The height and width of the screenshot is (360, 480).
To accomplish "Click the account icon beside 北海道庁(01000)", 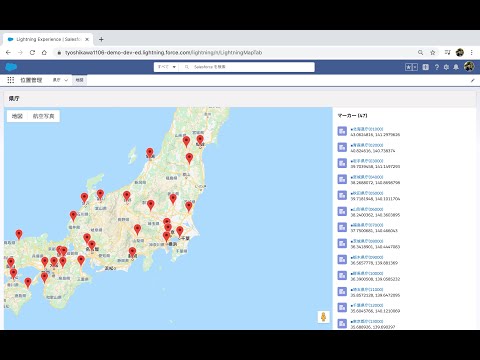I will pos(342,131).
